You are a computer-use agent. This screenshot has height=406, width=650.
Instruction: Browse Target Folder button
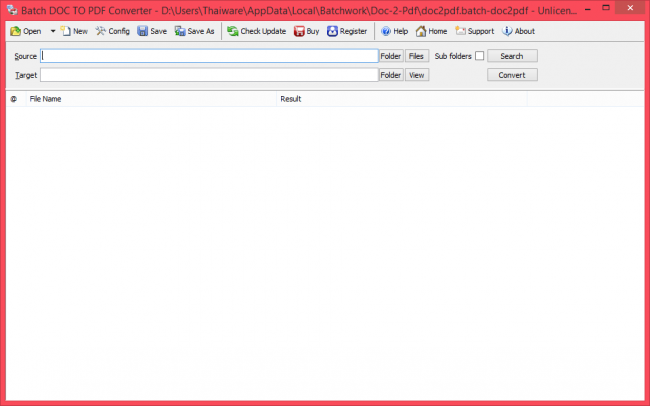pos(391,75)
